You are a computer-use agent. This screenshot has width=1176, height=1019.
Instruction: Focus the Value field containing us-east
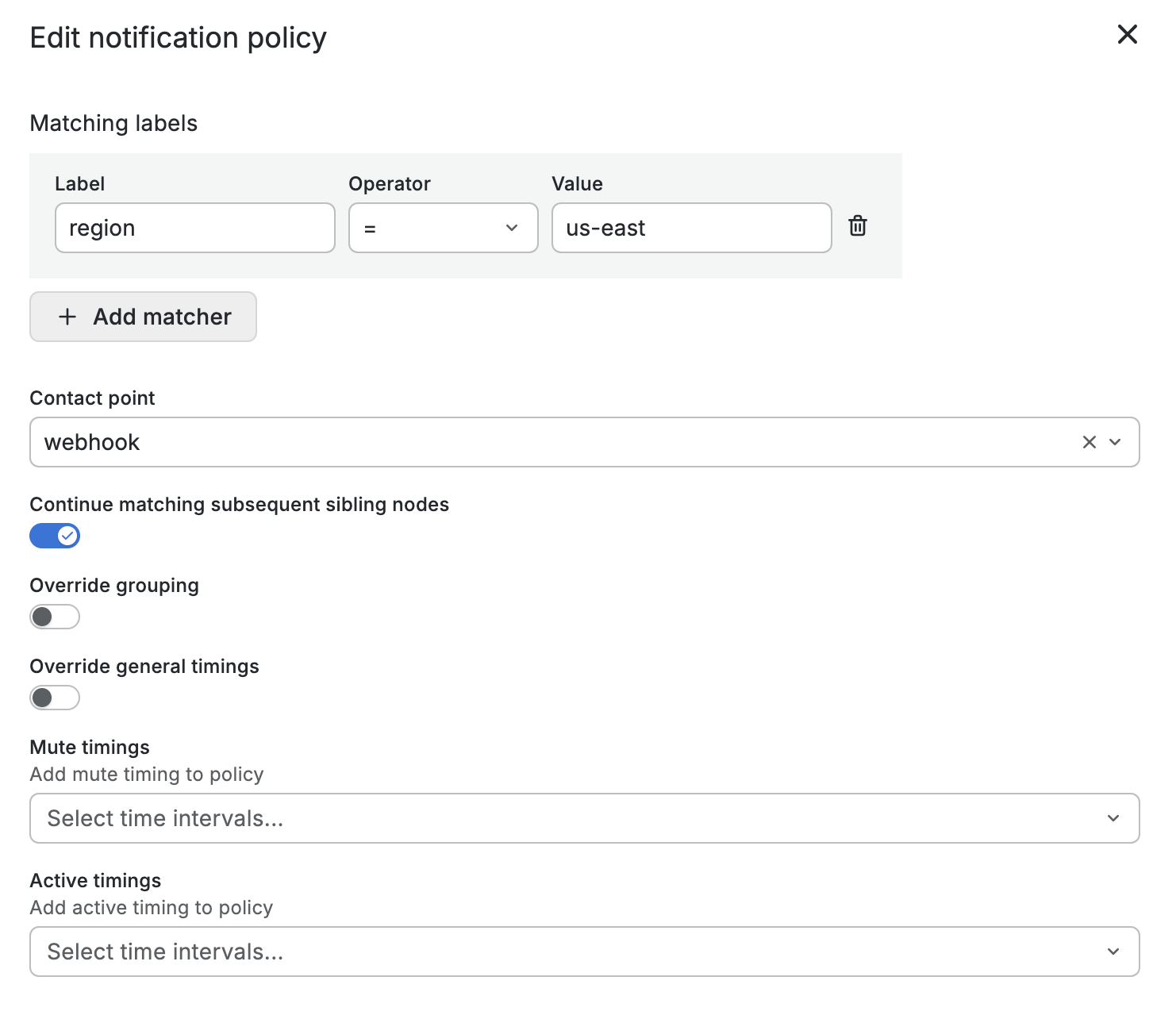coord(690,228)
